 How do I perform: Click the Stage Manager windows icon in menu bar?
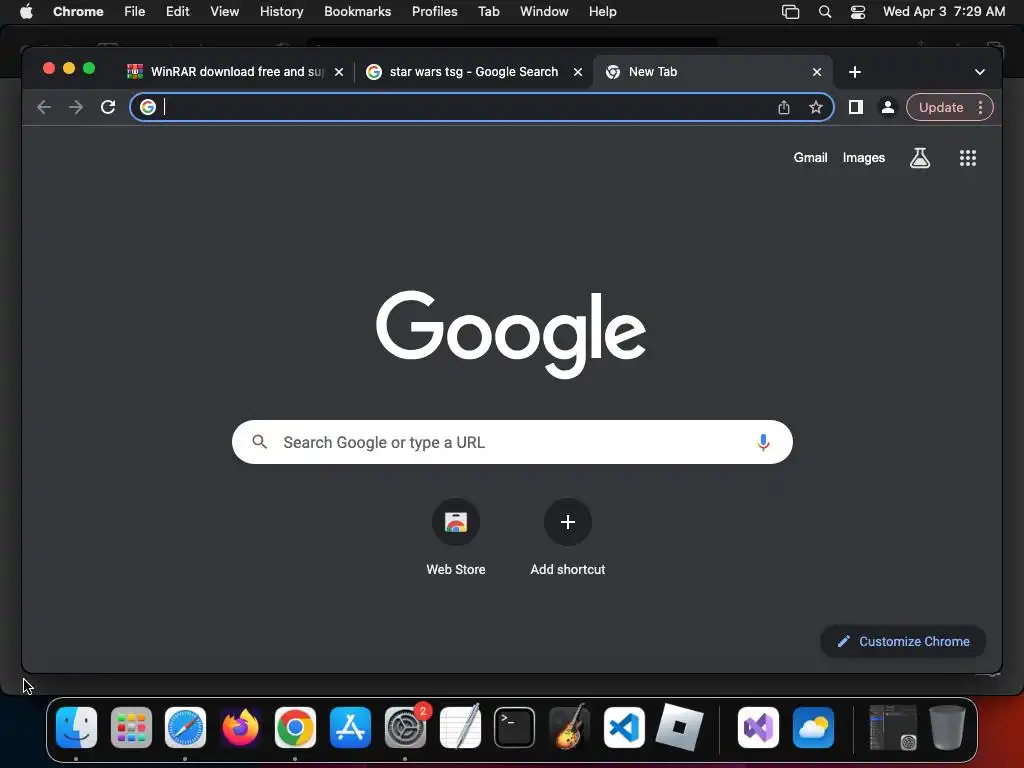(790, 12)
